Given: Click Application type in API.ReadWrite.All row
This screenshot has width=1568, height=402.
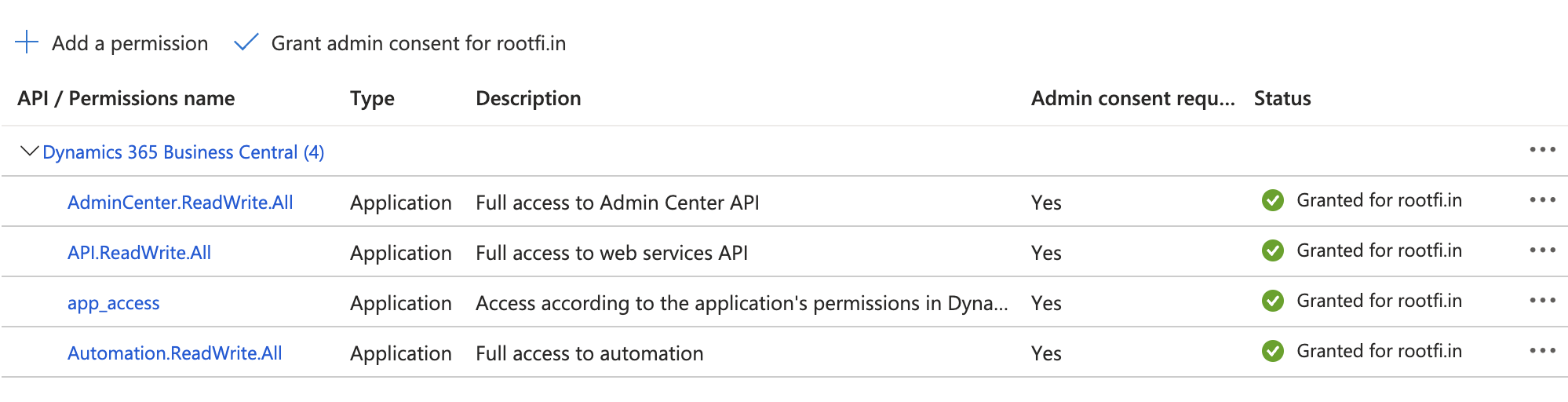Looking at the screenshot, I should pyautogui.click(x=401, y=254).
